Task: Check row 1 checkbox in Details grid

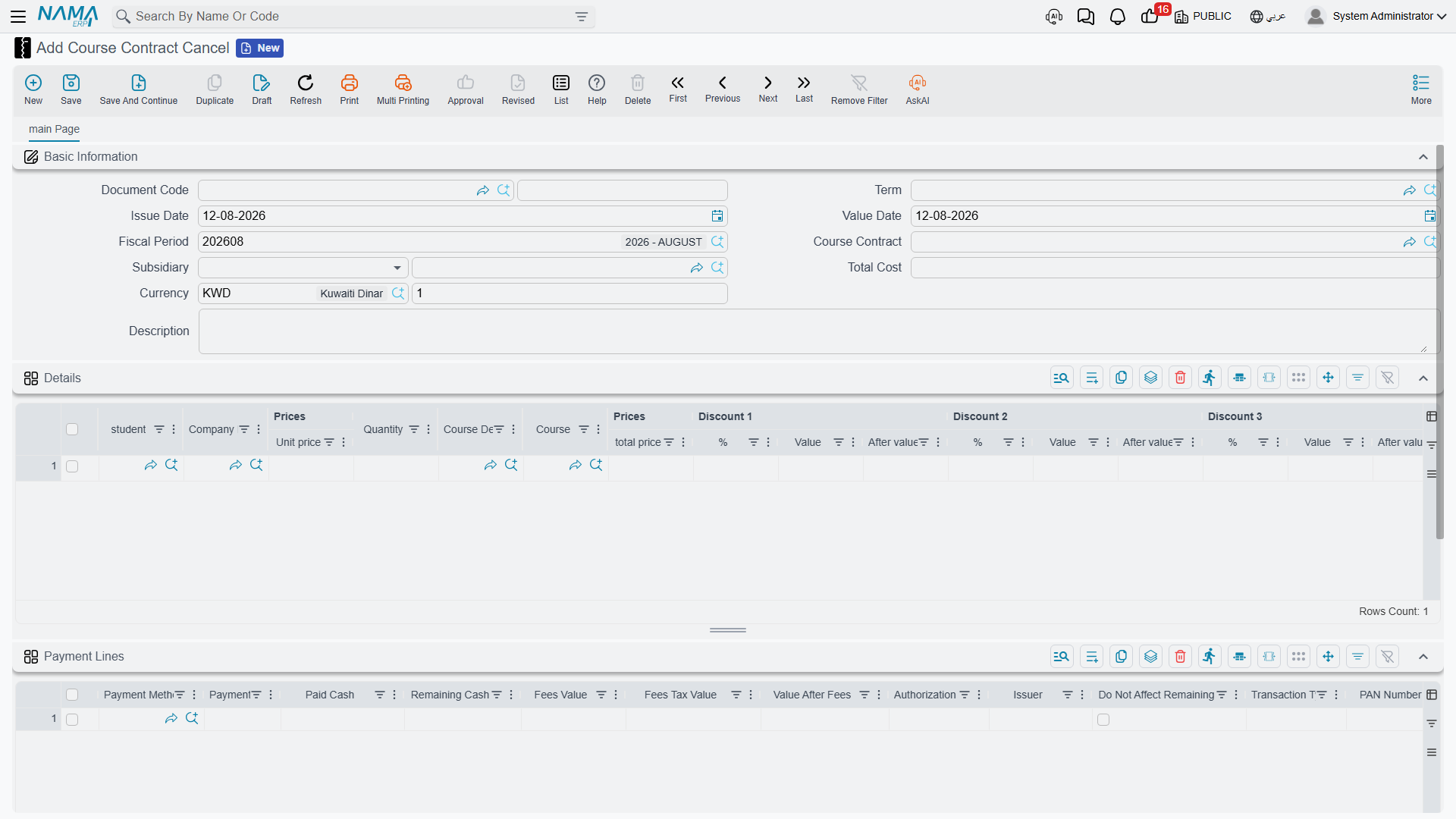Action: [72, 466]
